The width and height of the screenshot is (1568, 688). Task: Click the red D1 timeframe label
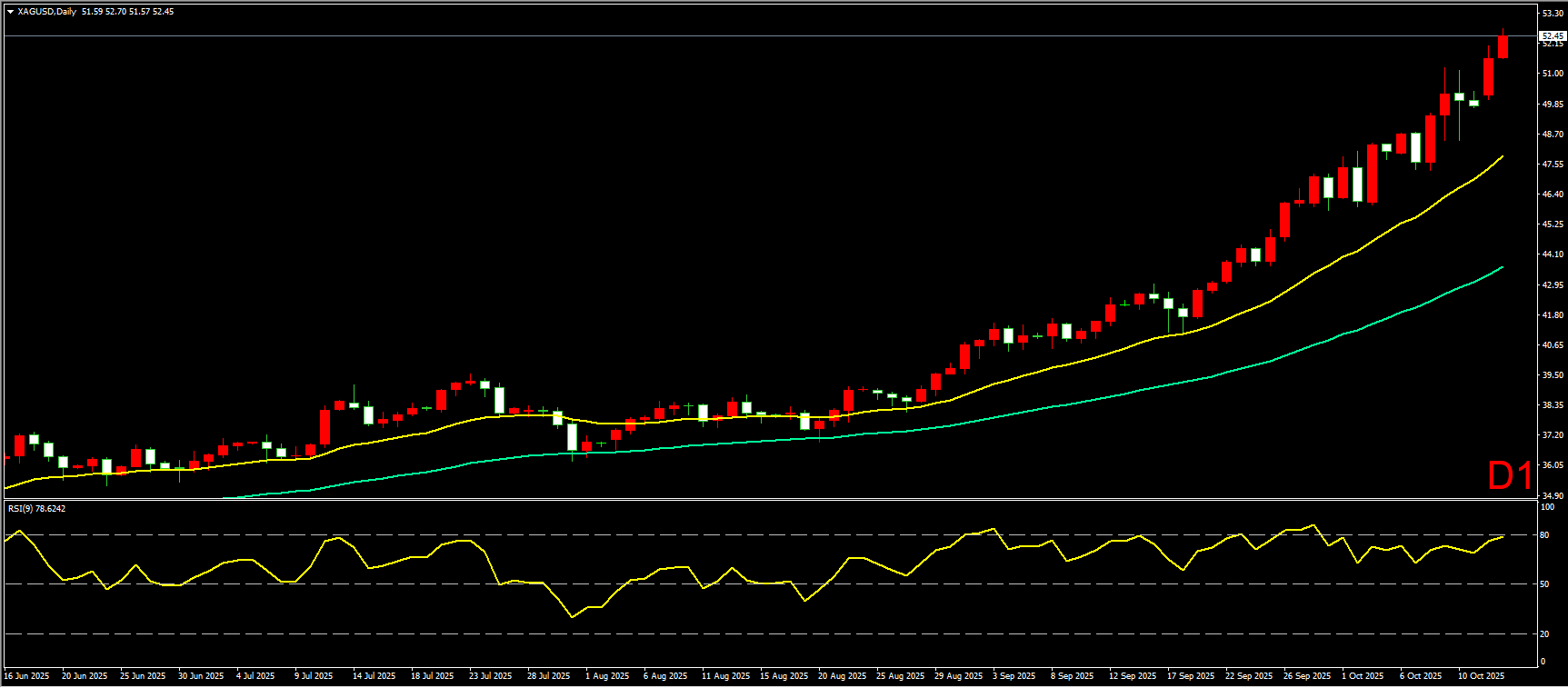coord(1509,475)
